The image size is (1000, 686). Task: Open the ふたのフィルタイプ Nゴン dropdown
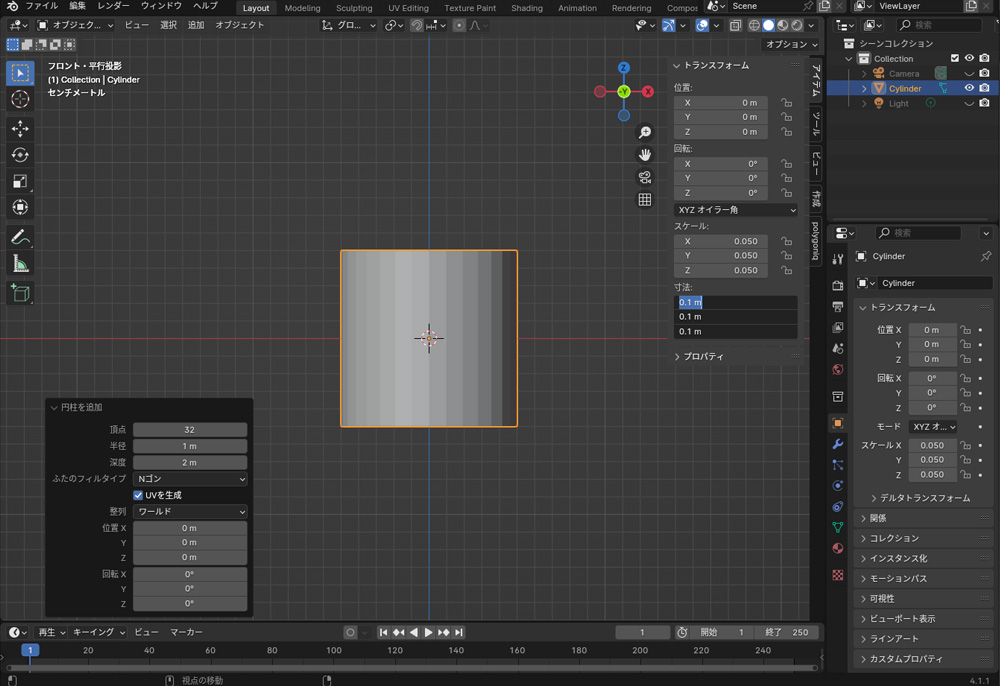click(190, 479)
